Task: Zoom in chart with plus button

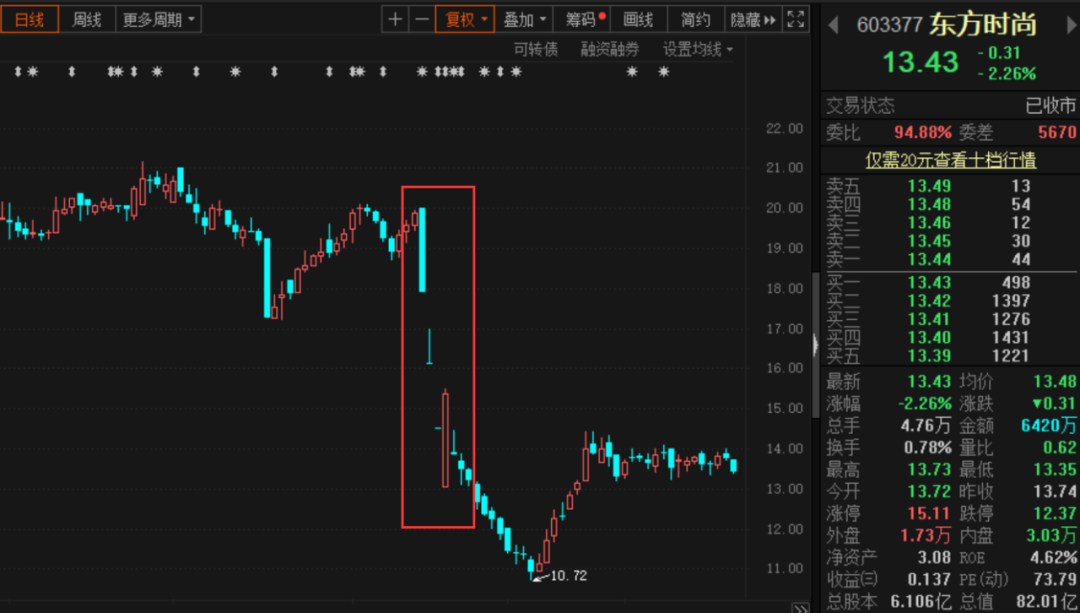Action: click(396, 19)
